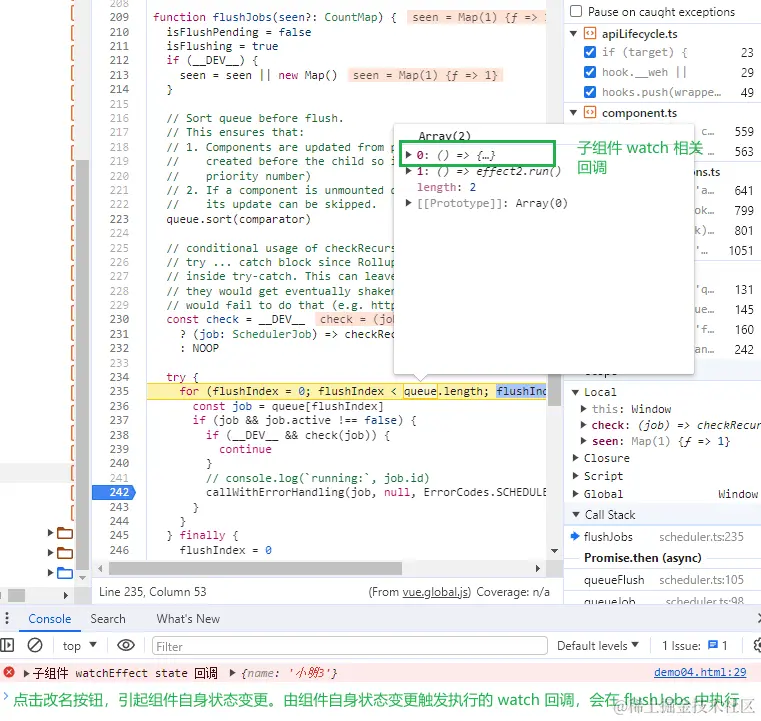Expand third blue folder in navigator
This screenshot has width=761, height=721.
pos(50,573)
